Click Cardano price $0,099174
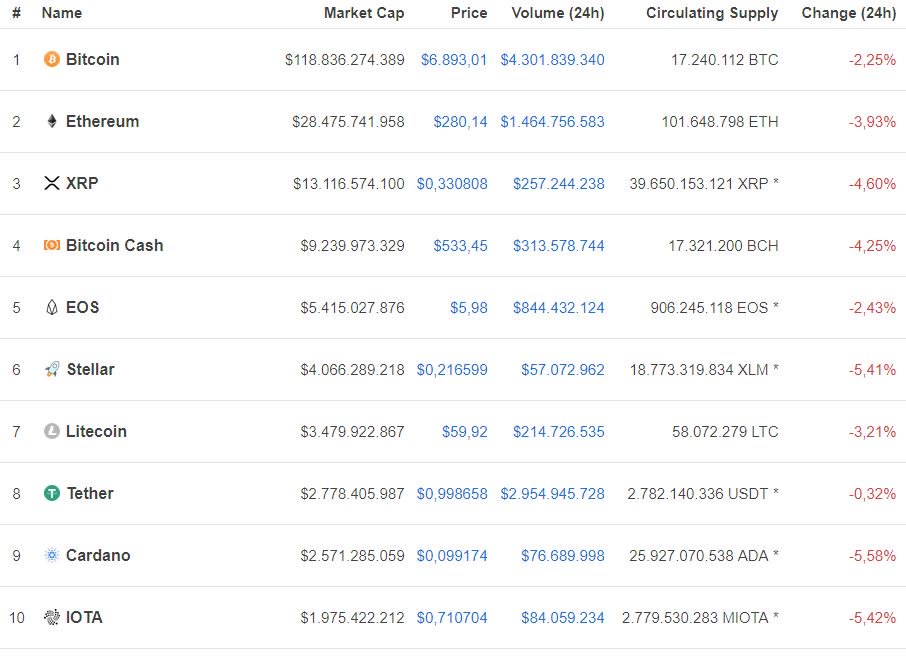Image resolution: width=906 pixels, height=661 pixels. (452, 556)
